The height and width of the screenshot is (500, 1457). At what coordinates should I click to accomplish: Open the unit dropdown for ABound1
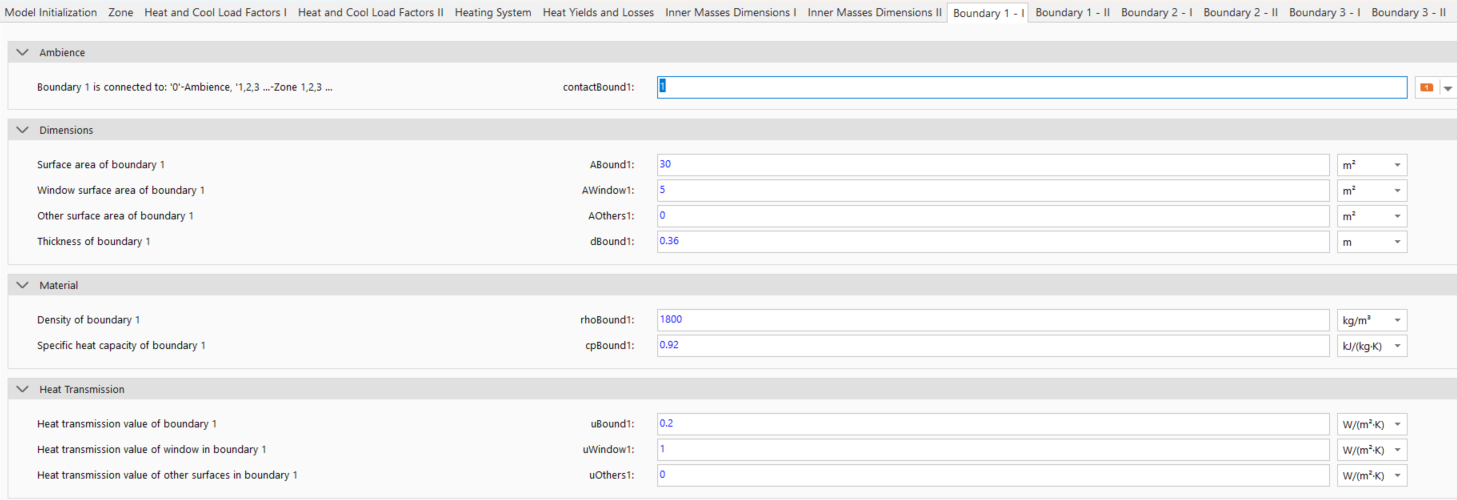[x=1372, y=164]
